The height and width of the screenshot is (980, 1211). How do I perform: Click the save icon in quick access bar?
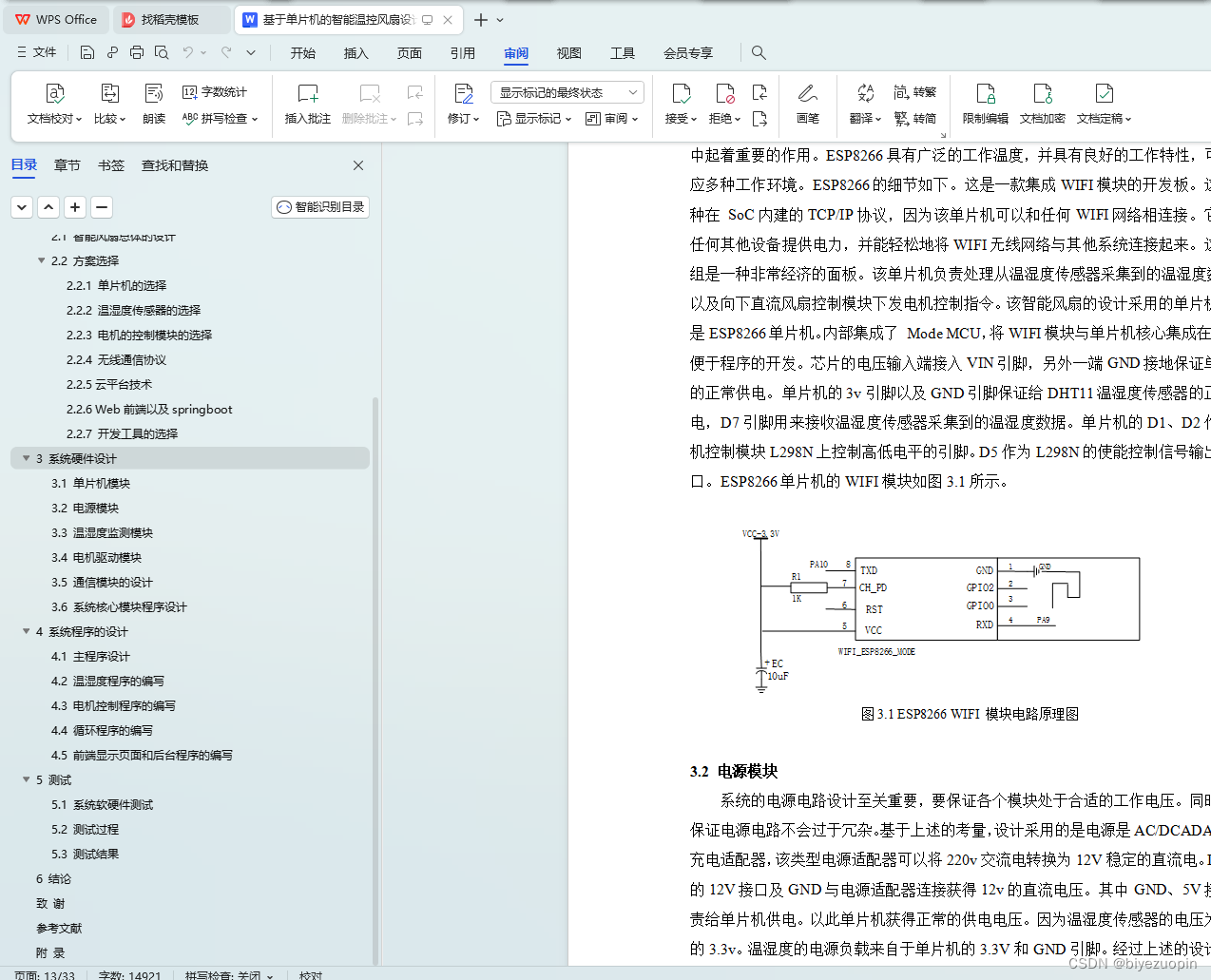87,52
